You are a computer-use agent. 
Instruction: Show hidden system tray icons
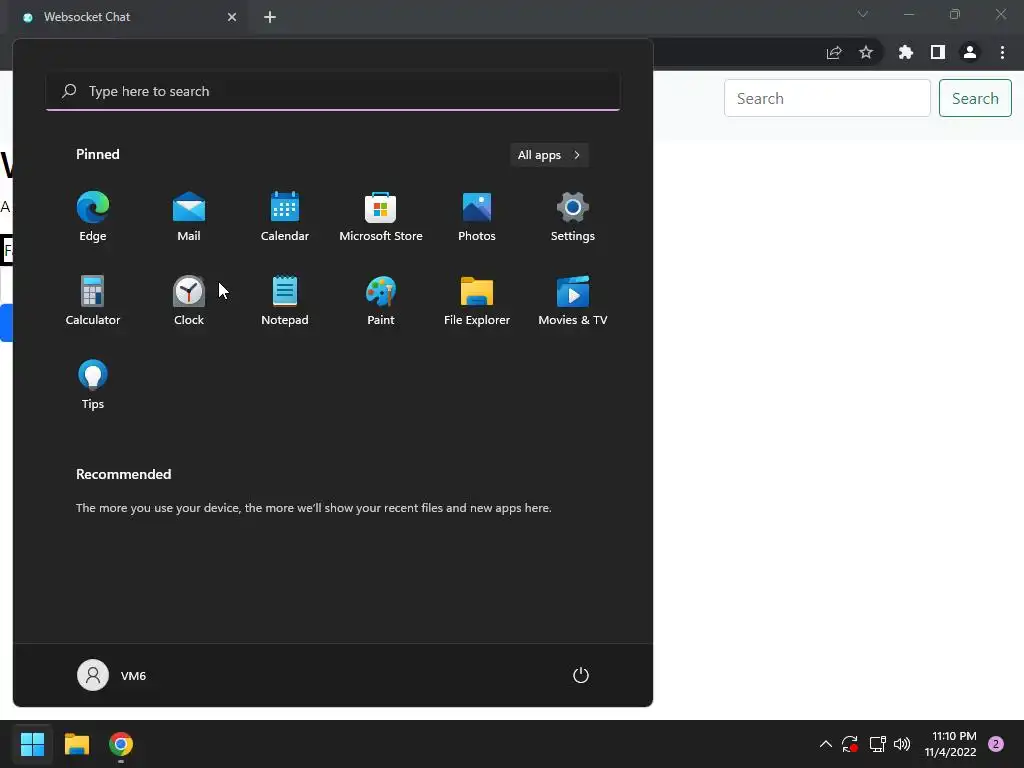[x=825, y=744]
